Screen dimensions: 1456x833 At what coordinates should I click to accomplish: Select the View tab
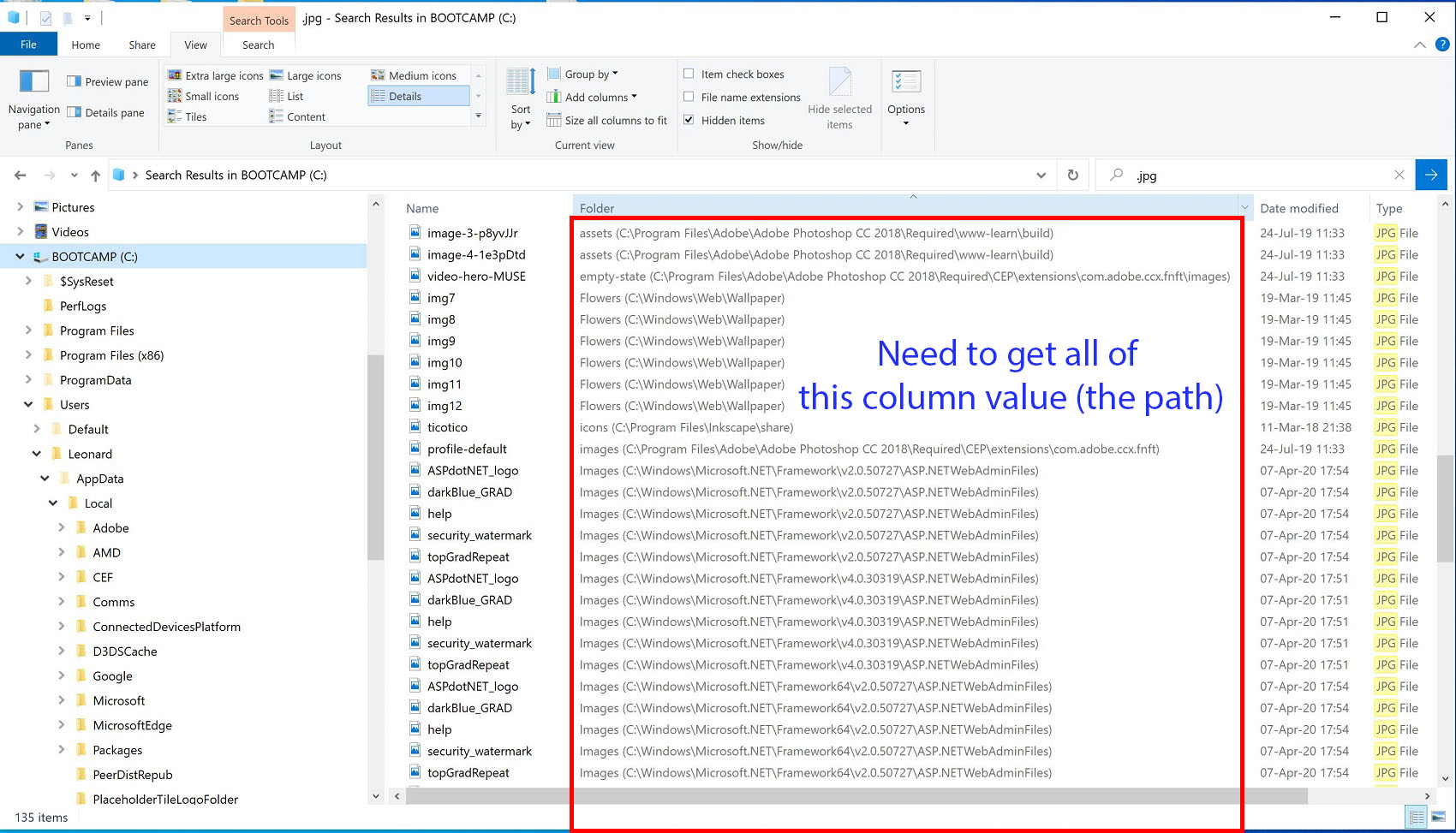coord(195,45)
